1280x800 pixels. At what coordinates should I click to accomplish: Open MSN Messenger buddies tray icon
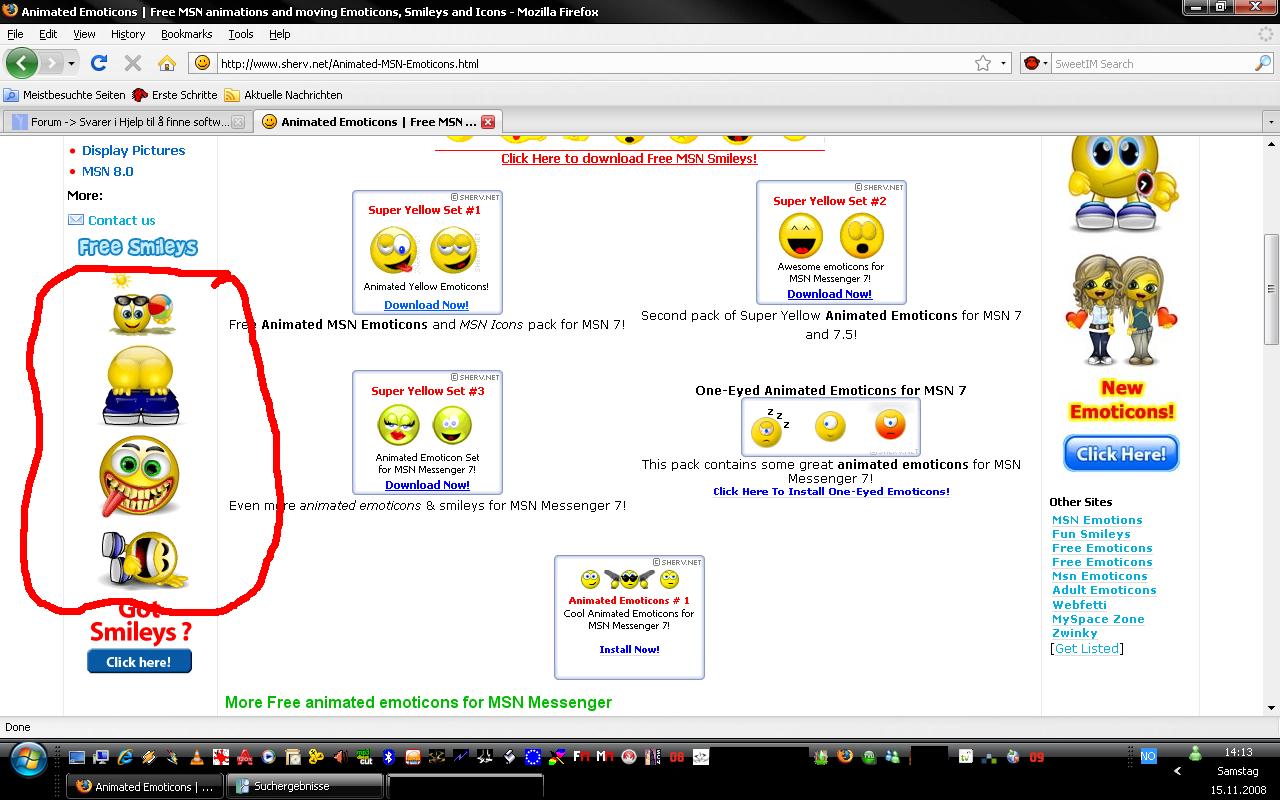click(x=893, y=757)
